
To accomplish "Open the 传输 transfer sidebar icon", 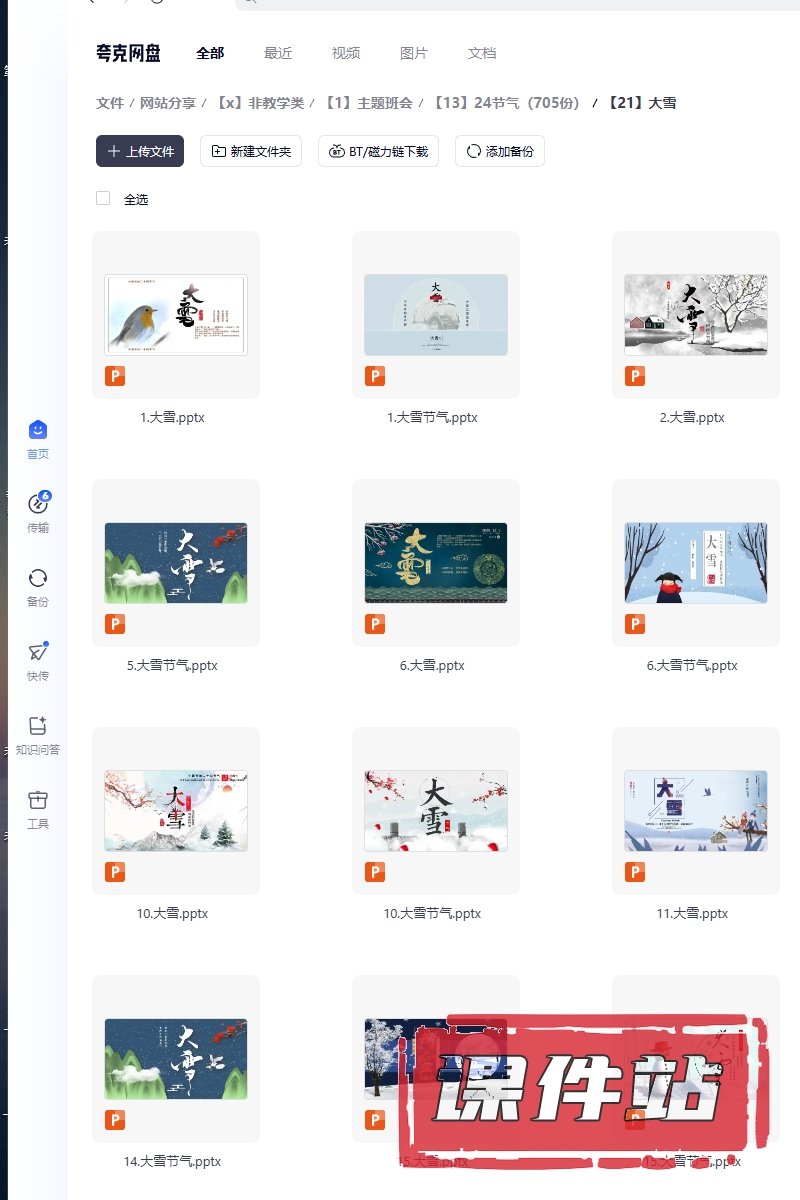I will pos(38,504).
